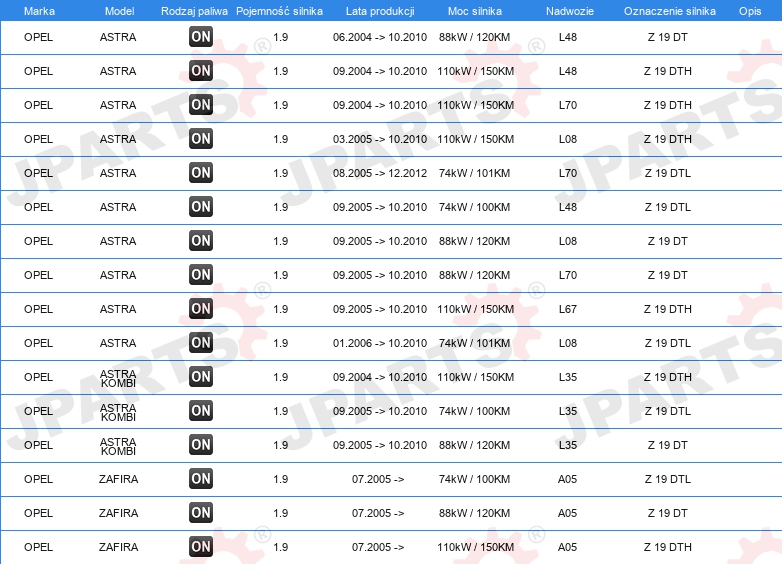
Task: Click the Oznaczenie silnika column header
Action: (x=670, y=11)
